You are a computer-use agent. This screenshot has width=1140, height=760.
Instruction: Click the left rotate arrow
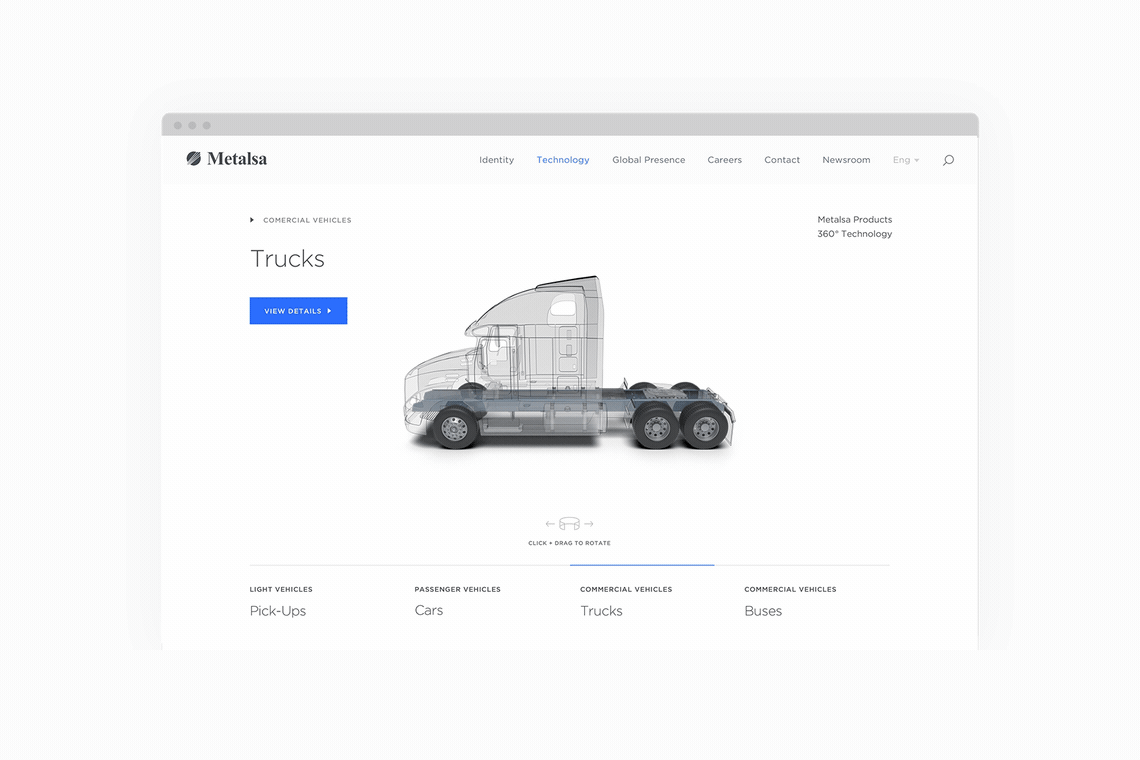pos(550,524)
